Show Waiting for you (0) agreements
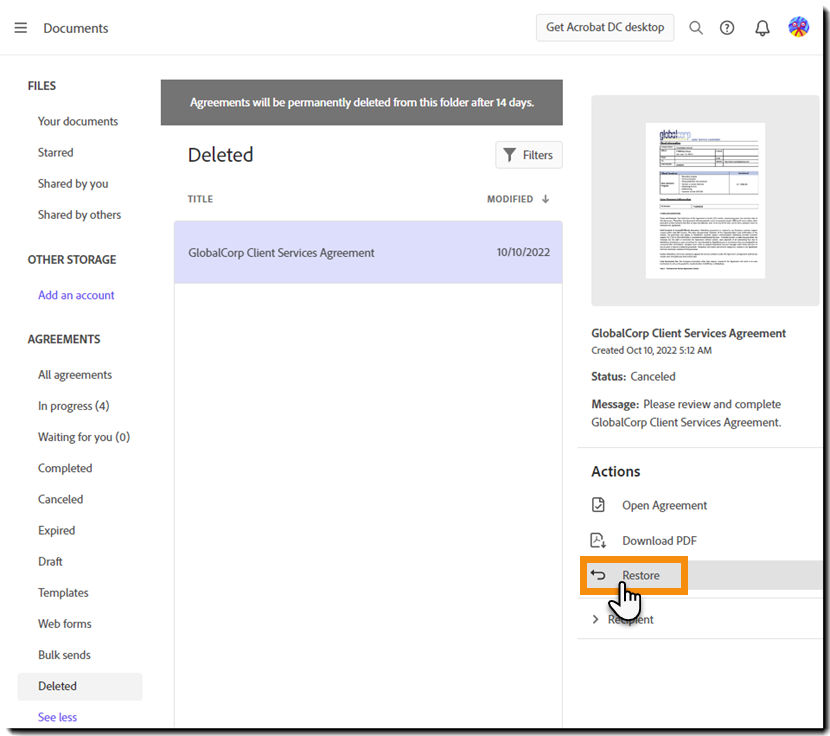 pyautogui.click(x=84, y=437)
